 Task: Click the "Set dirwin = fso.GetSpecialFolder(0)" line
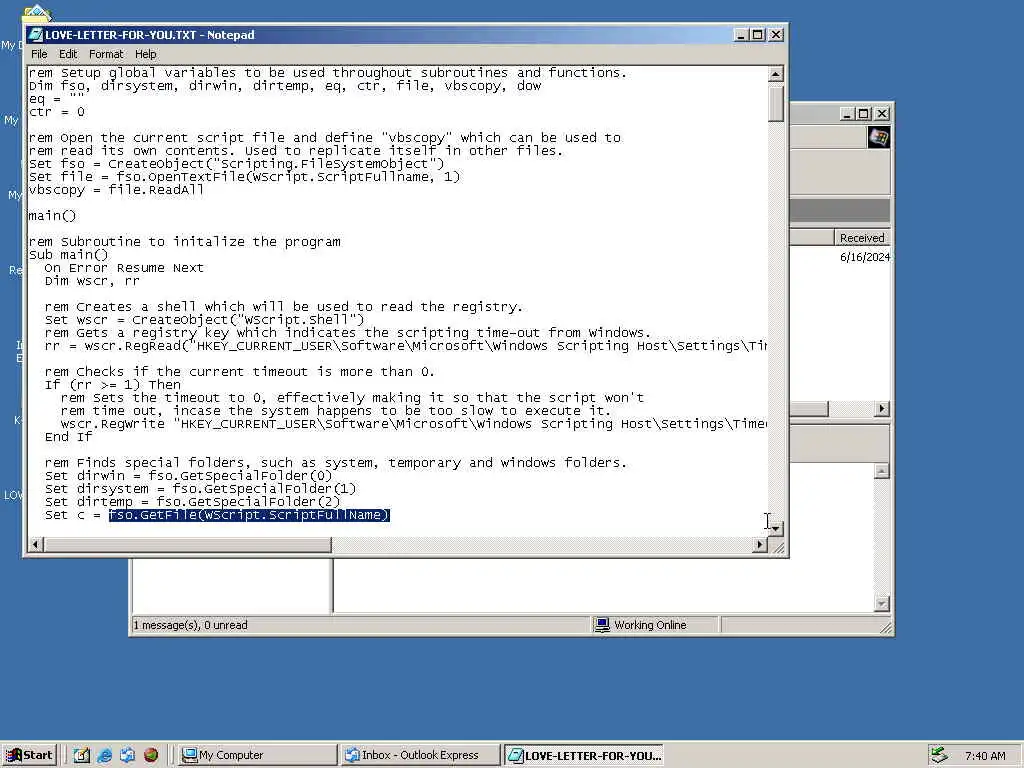click(x=188, y=475)
